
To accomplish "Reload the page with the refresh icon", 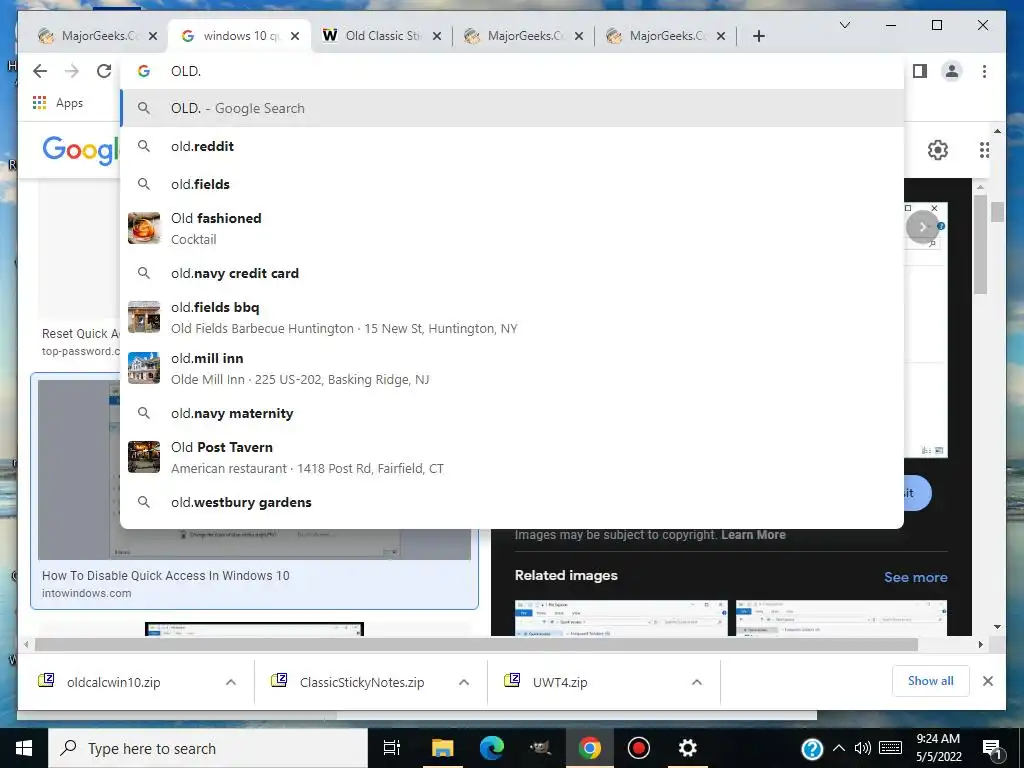I will click(x=104, y=71).
